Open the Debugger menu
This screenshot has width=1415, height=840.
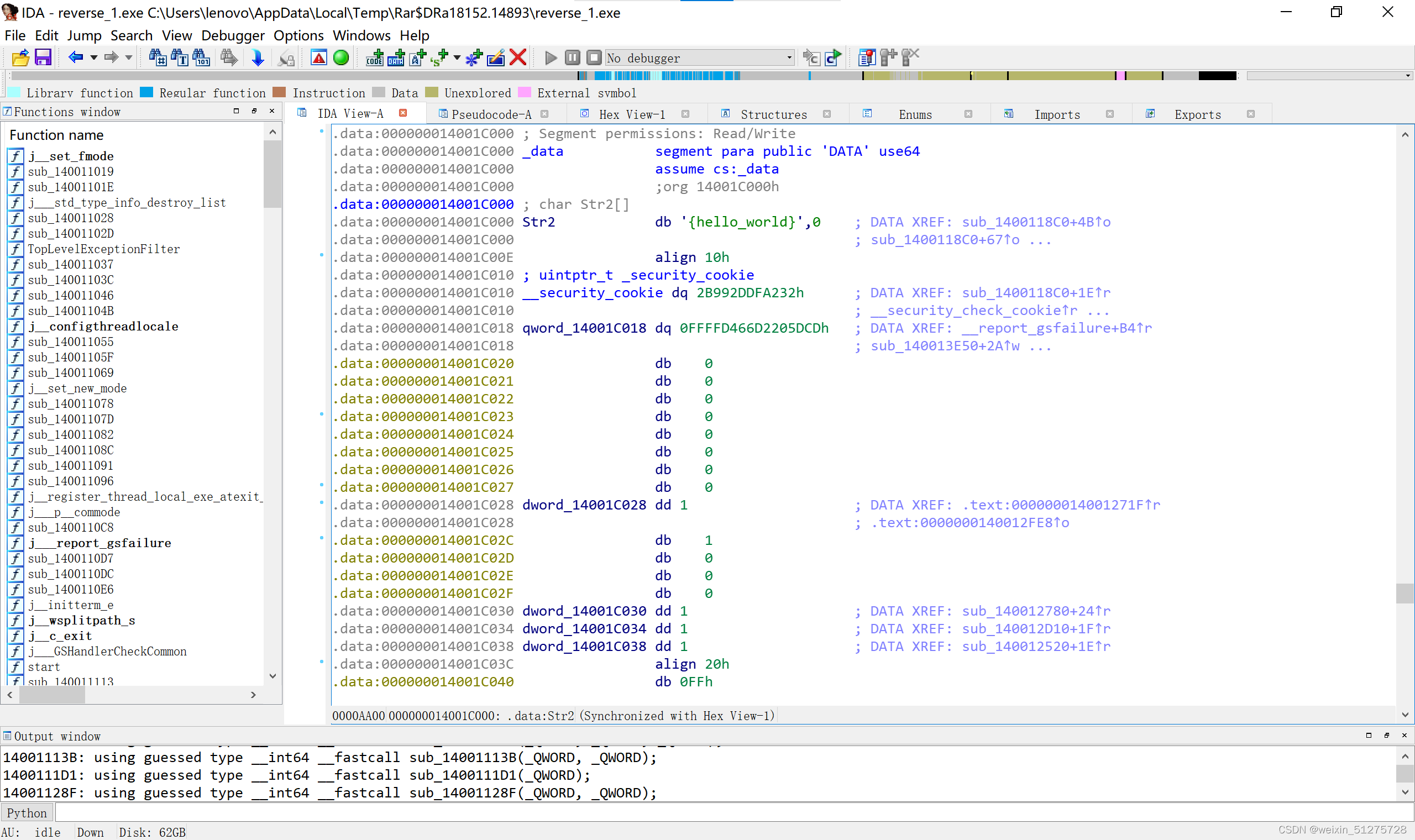pyautogui.click(x=233, y=36)
